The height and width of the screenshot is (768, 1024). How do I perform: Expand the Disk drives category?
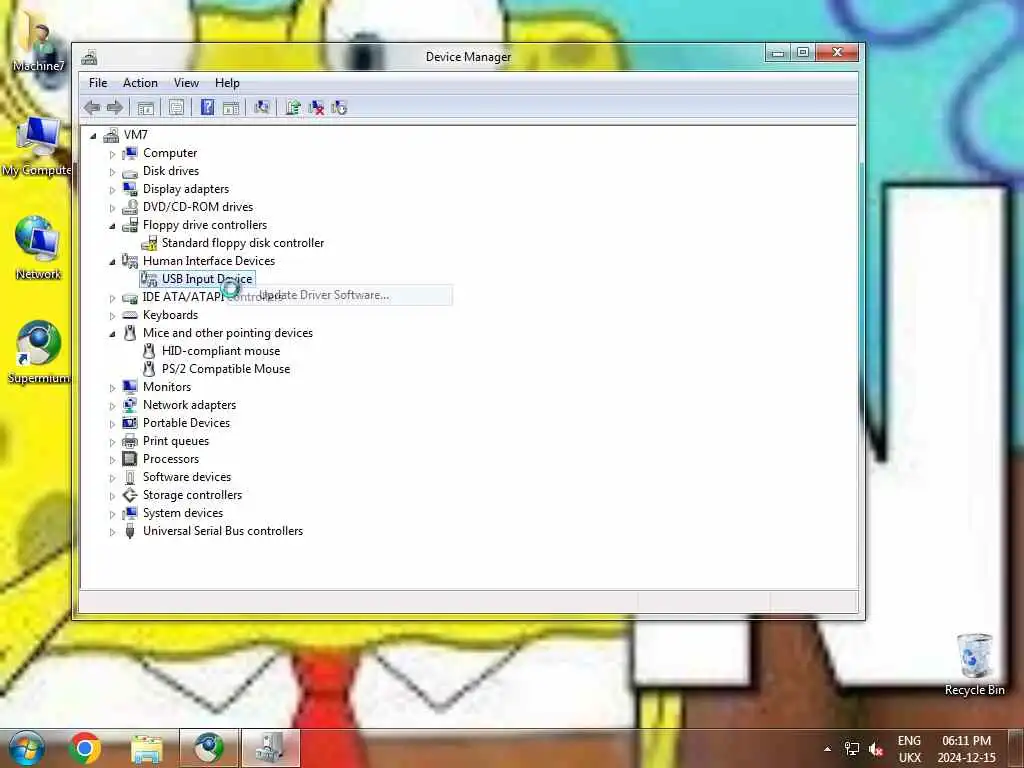click(112, 172)
